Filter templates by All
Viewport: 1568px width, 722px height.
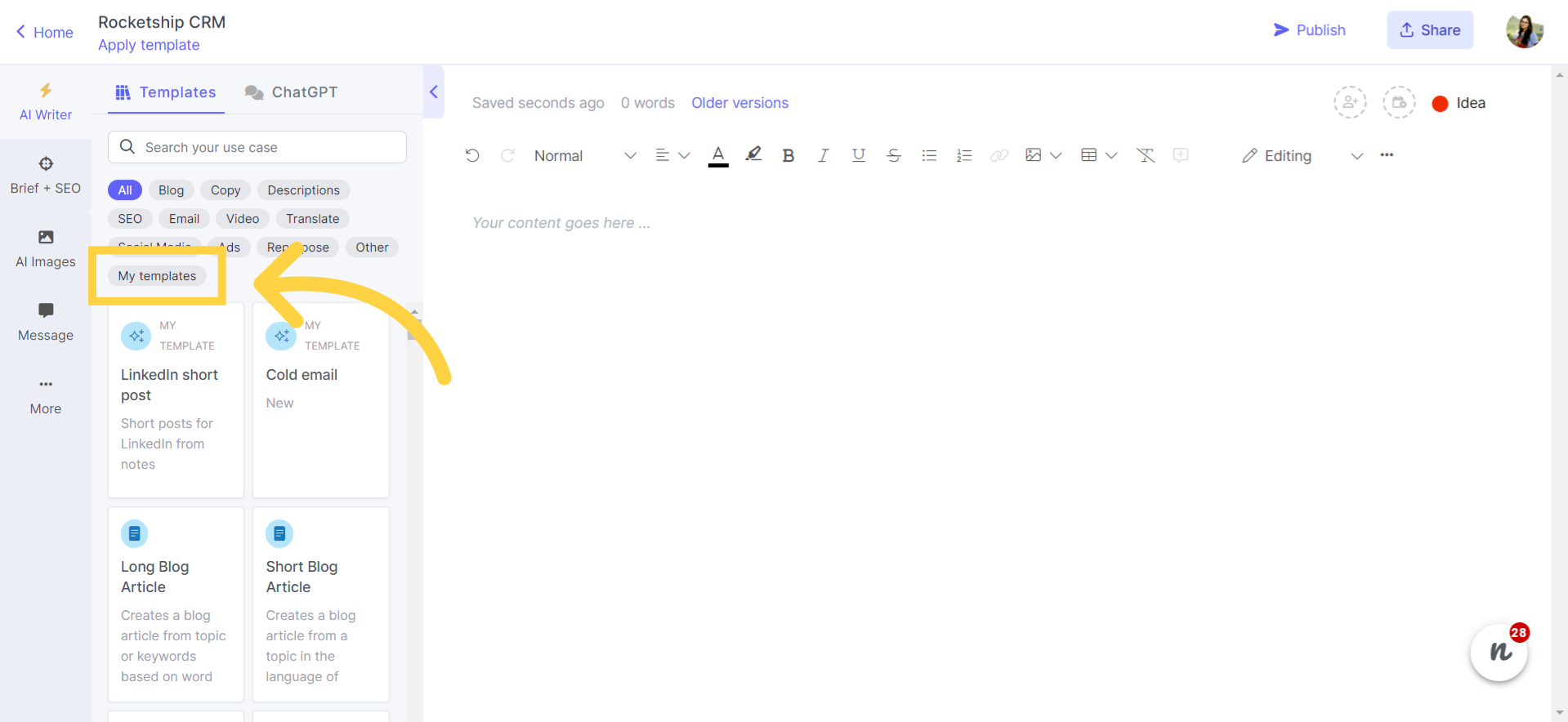click(x=125, y=190)
